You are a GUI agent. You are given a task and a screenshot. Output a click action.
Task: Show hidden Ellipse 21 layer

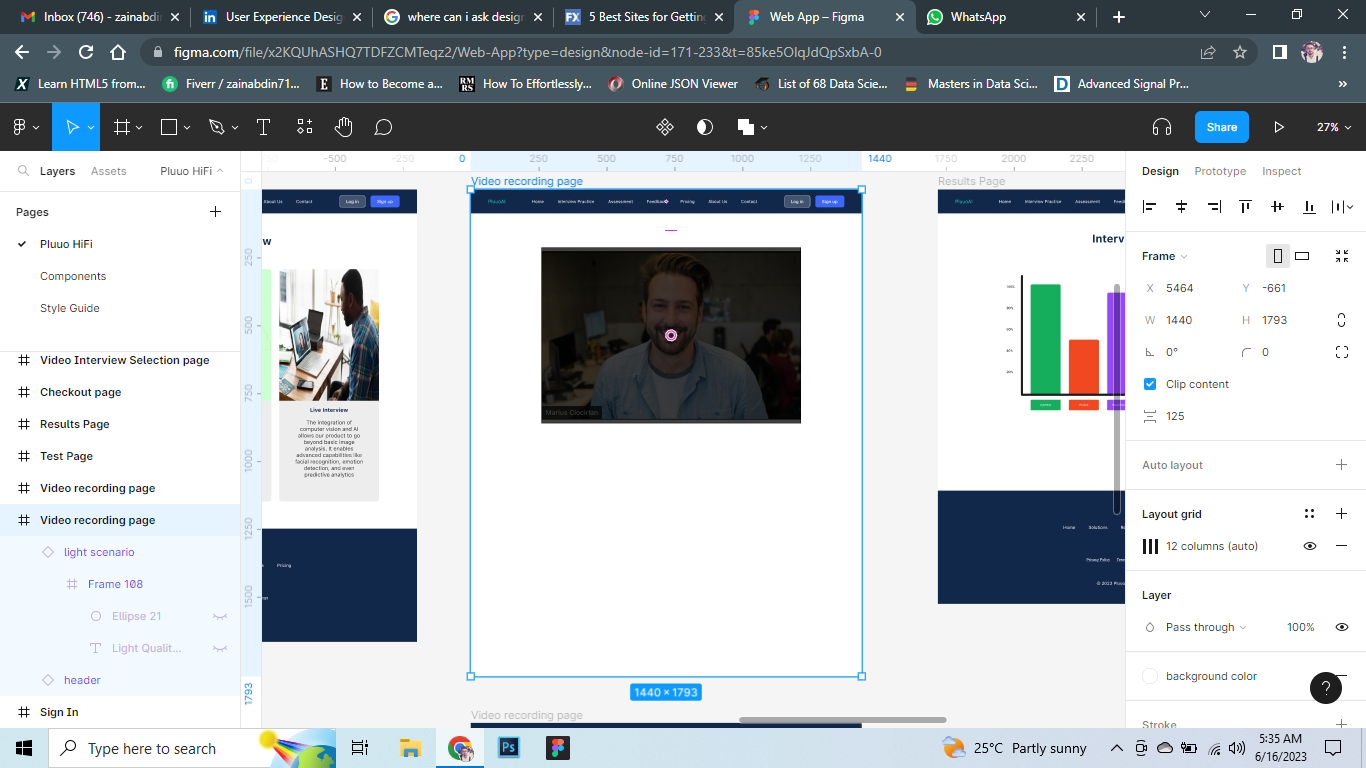coord(220,617)
